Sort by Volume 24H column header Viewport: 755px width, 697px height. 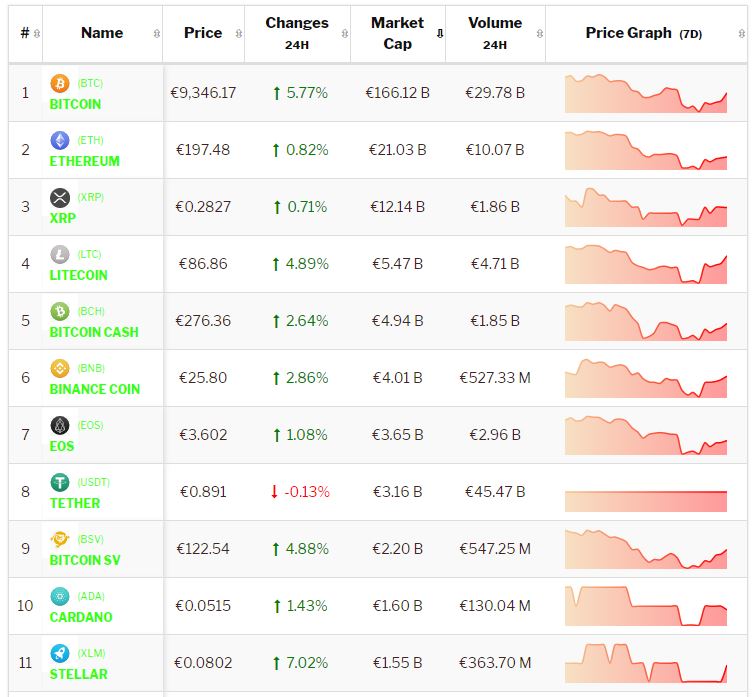pos(494,32)
